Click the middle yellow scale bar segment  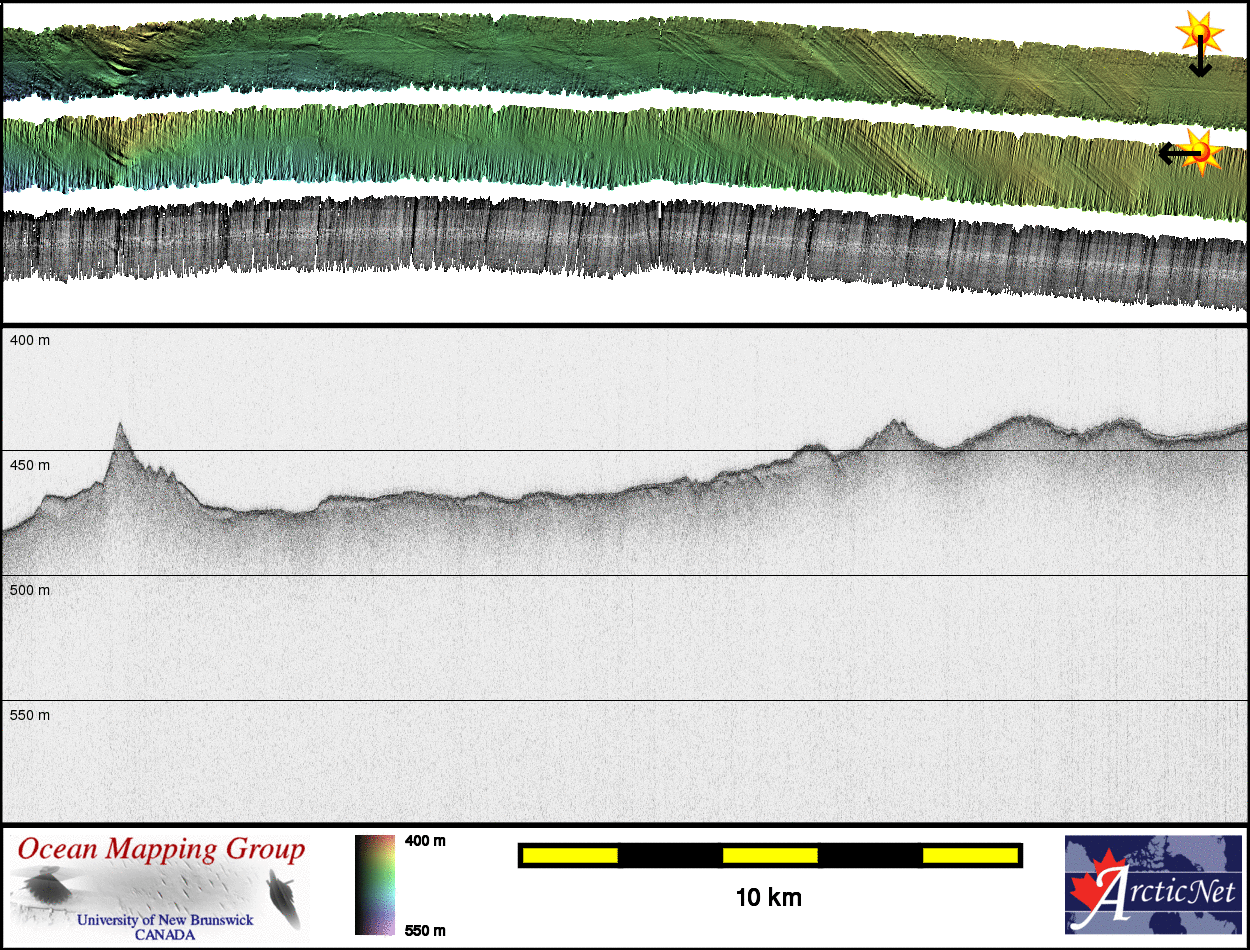tap(770, 855)
